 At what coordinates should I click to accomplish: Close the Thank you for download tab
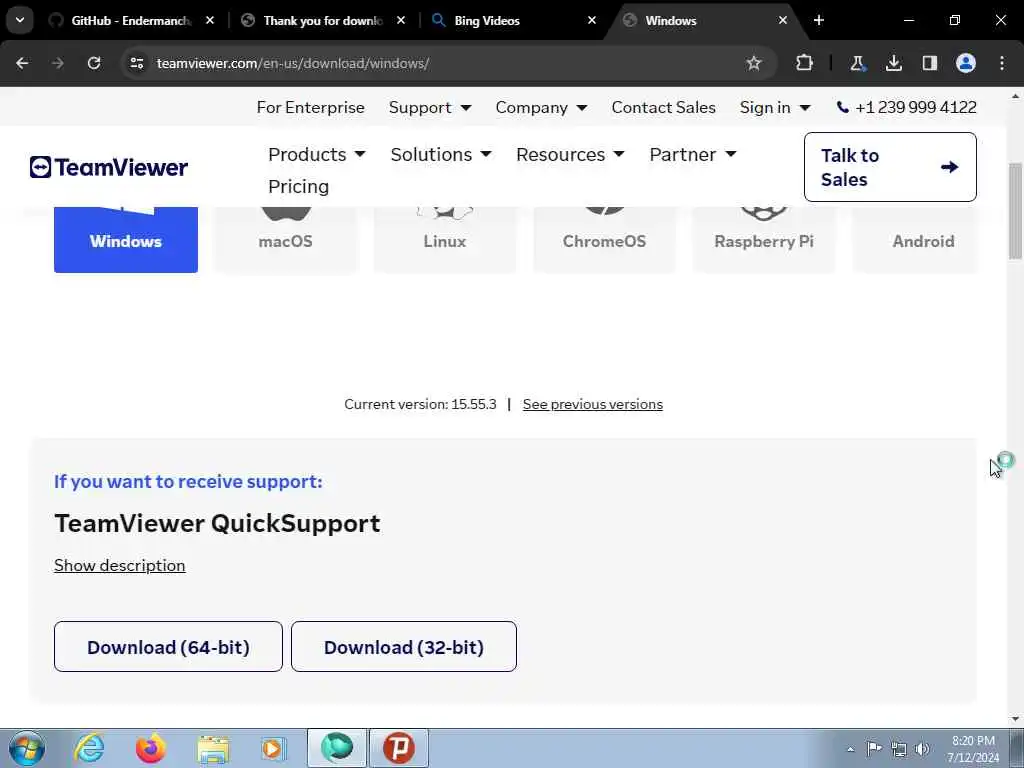point(401,20)
